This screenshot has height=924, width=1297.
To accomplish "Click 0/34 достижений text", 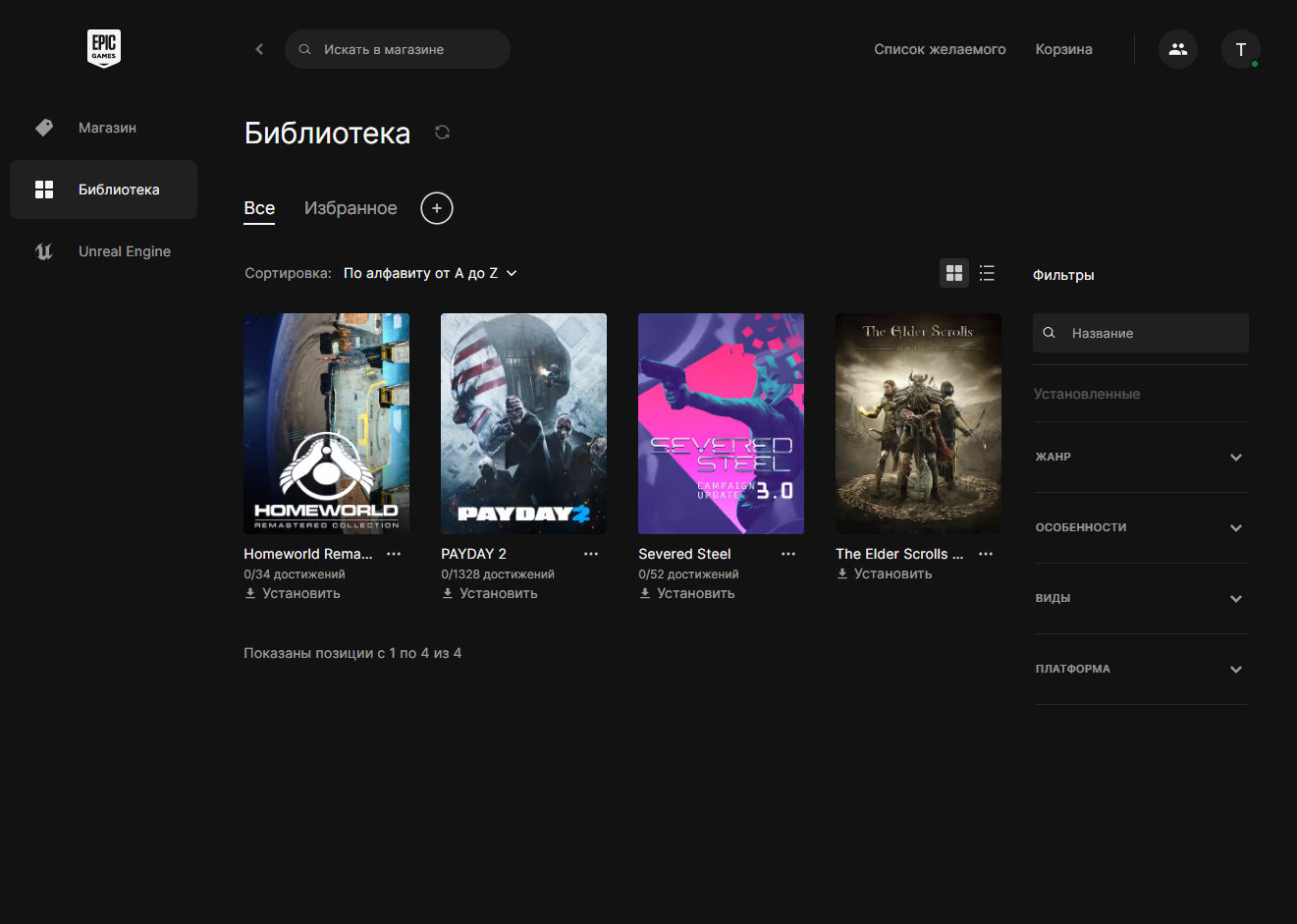I will (295, 574).
